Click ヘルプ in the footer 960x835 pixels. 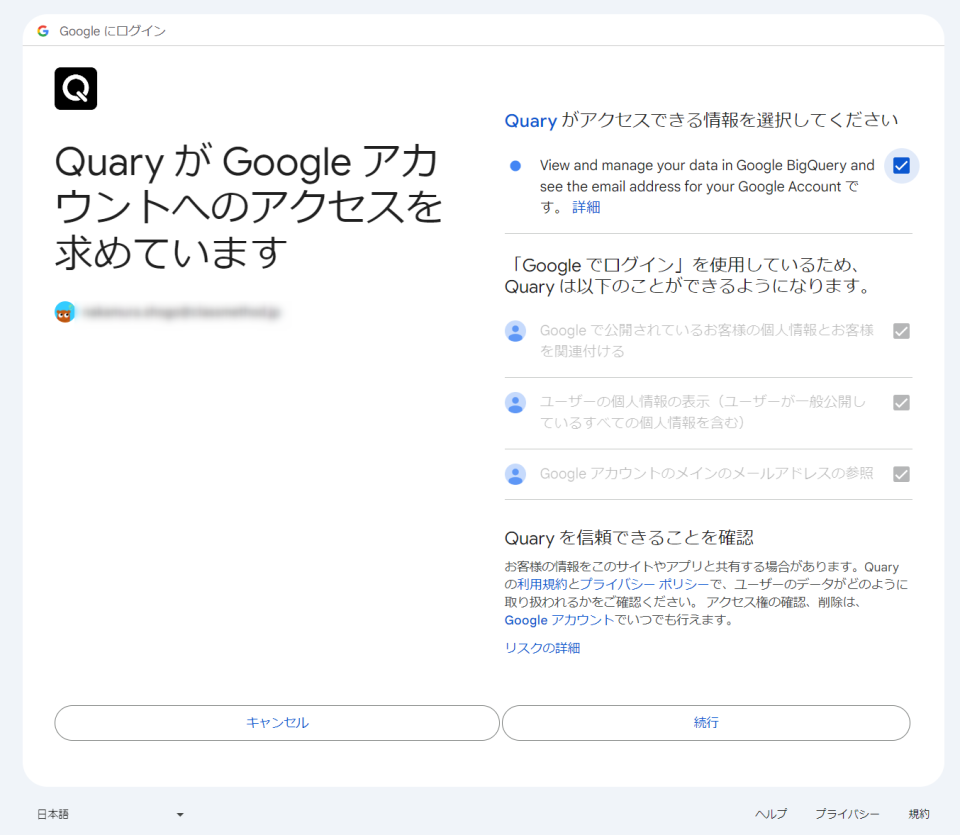coord(770,814)
